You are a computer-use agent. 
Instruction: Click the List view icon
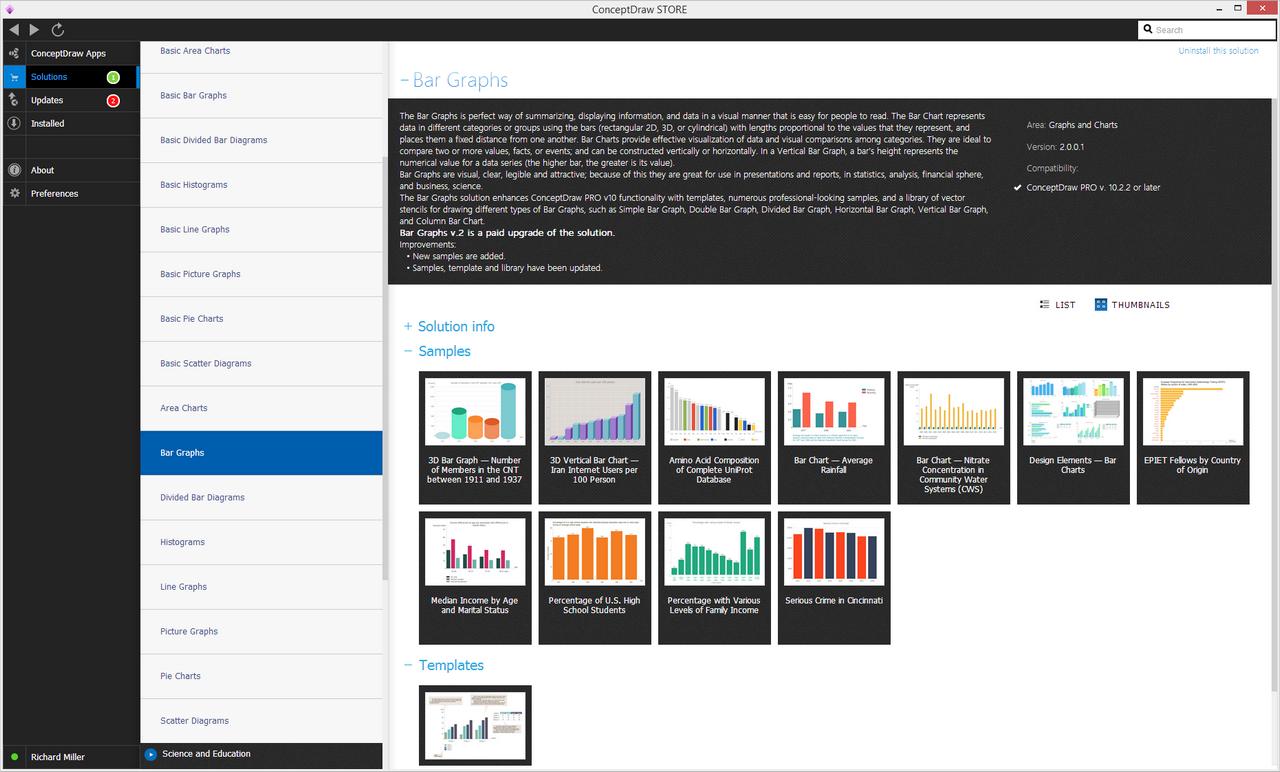point(1045,304)
